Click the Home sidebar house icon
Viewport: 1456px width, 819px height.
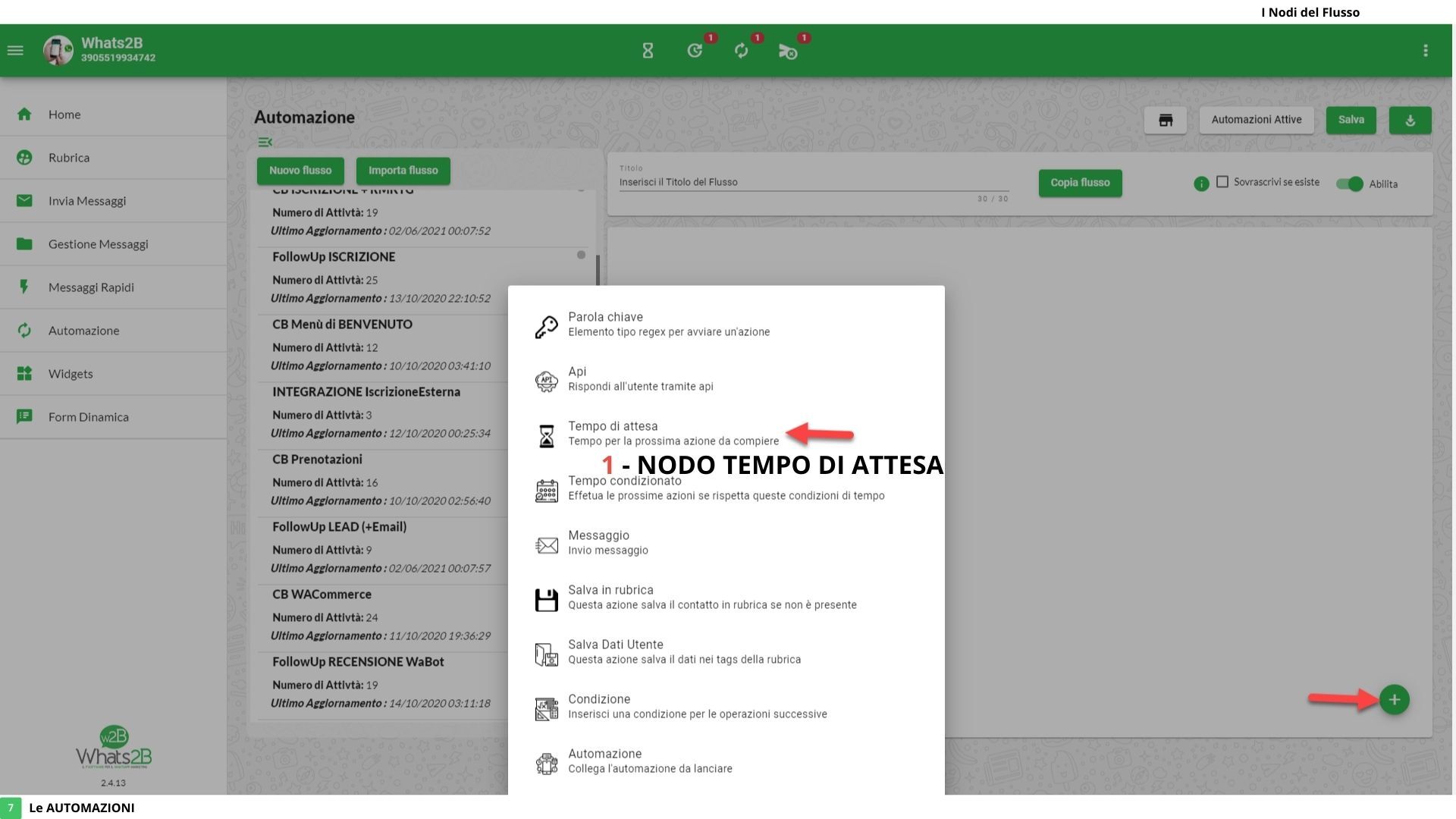[x=24, y=115]
